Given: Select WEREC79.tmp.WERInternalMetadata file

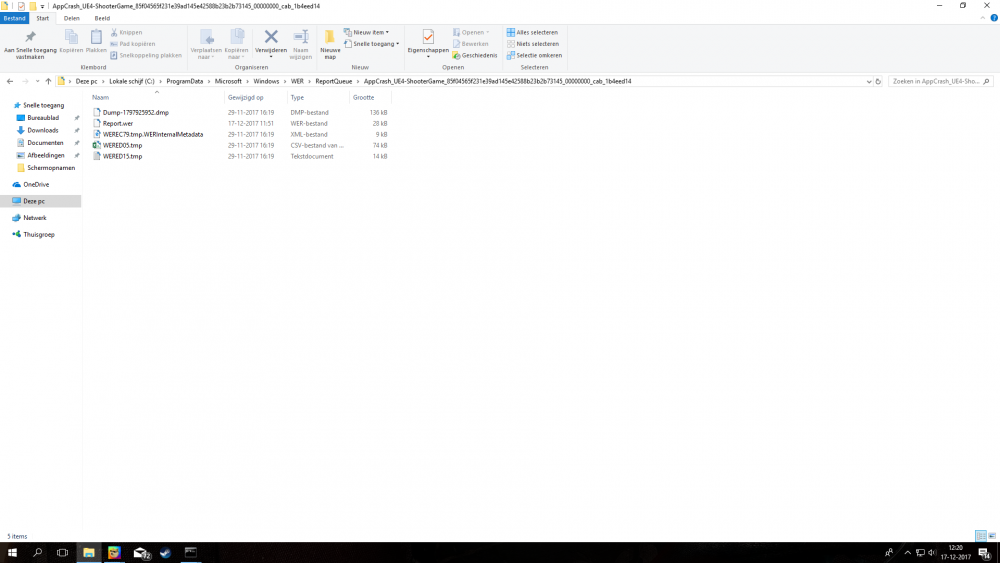Looking at the screenshot, I should (x=153, y=135).
